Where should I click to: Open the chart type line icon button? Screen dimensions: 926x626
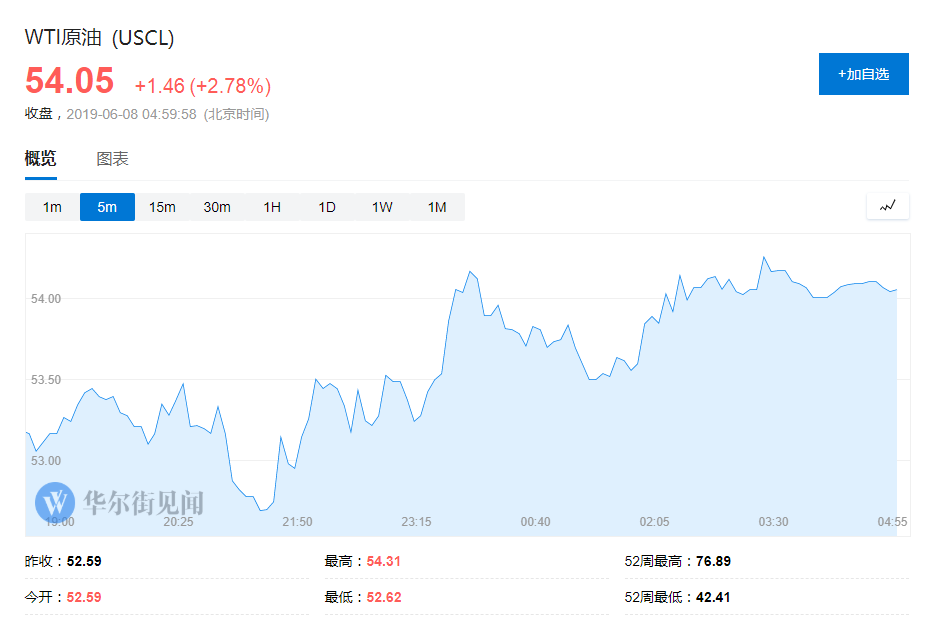click(888, 206)
